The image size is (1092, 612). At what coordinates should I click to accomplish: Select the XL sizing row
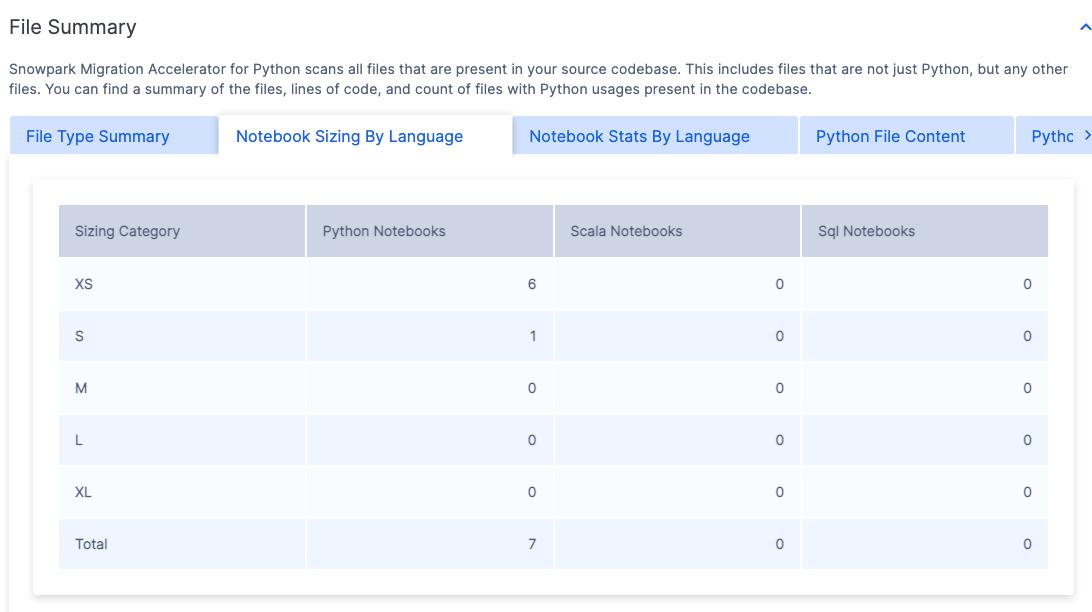pyautogui.click(x=82, y=492)
